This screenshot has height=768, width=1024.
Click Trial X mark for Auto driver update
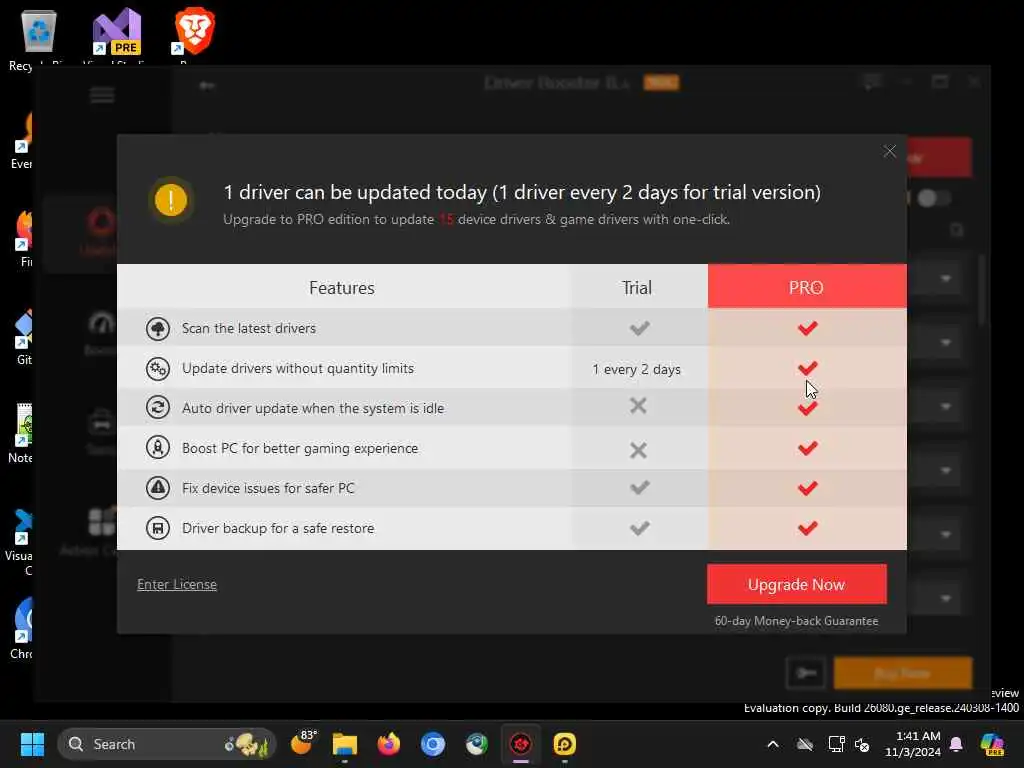[638, 406]
